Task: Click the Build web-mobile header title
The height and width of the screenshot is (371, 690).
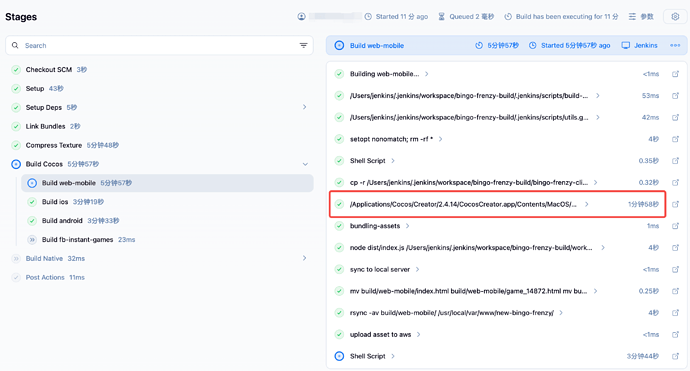Action: click(377, 45)
